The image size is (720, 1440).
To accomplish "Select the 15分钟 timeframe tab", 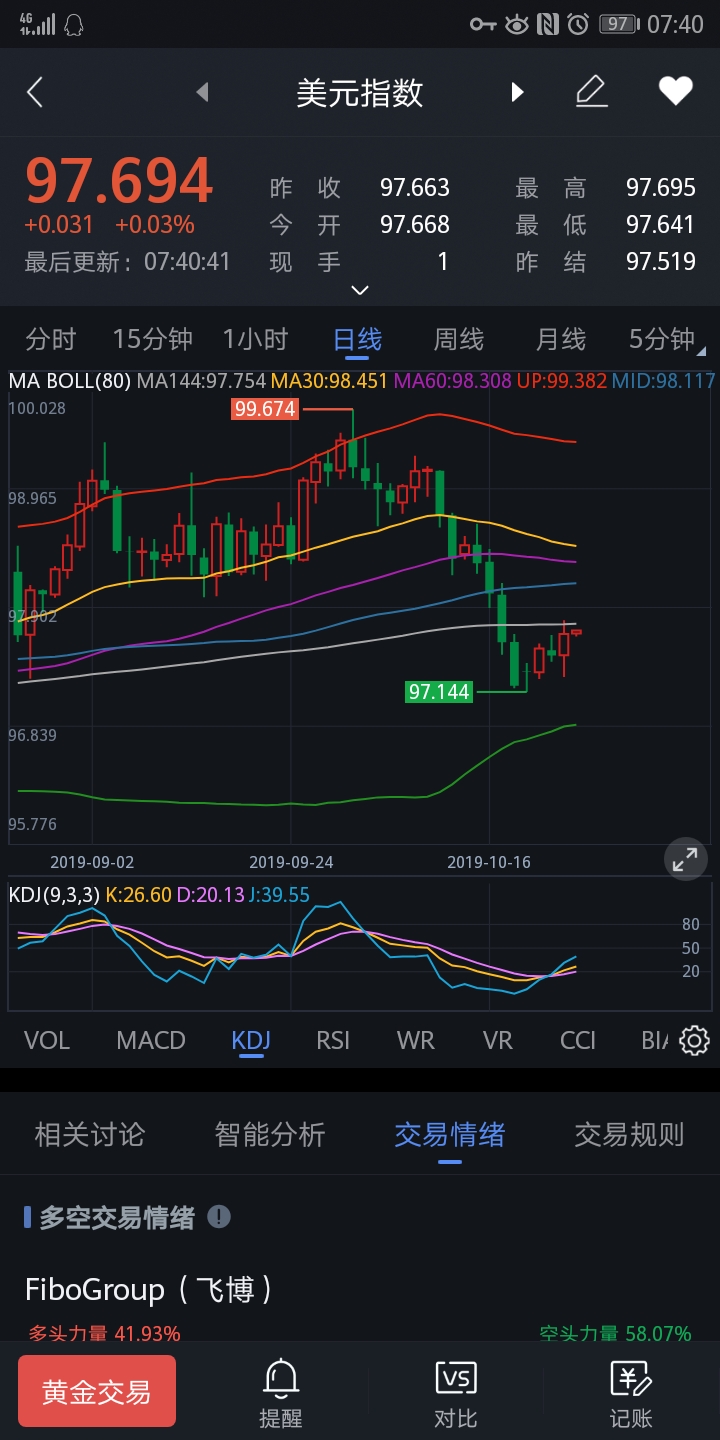I will click(x=153, y=340).
